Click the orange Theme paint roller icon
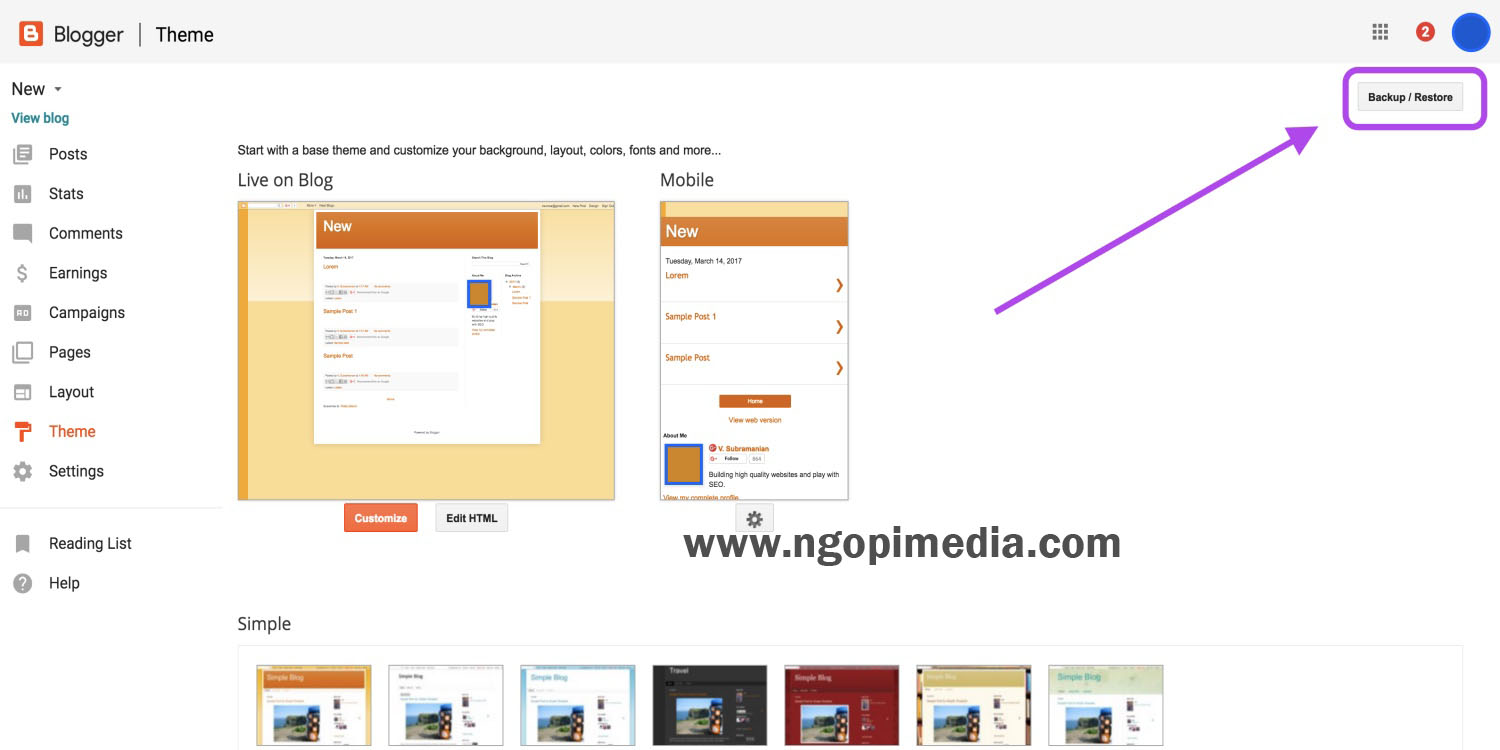This screenshot has width=1500, height=750. 22,432
